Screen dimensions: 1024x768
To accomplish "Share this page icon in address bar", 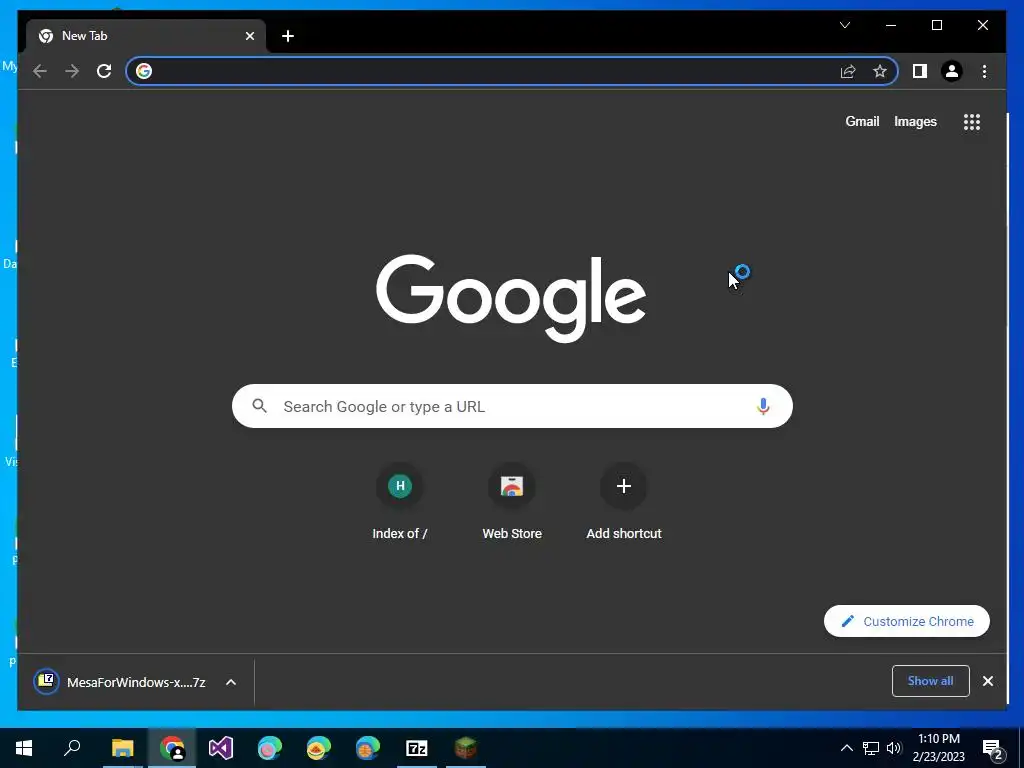I will [x=848, y=71].
